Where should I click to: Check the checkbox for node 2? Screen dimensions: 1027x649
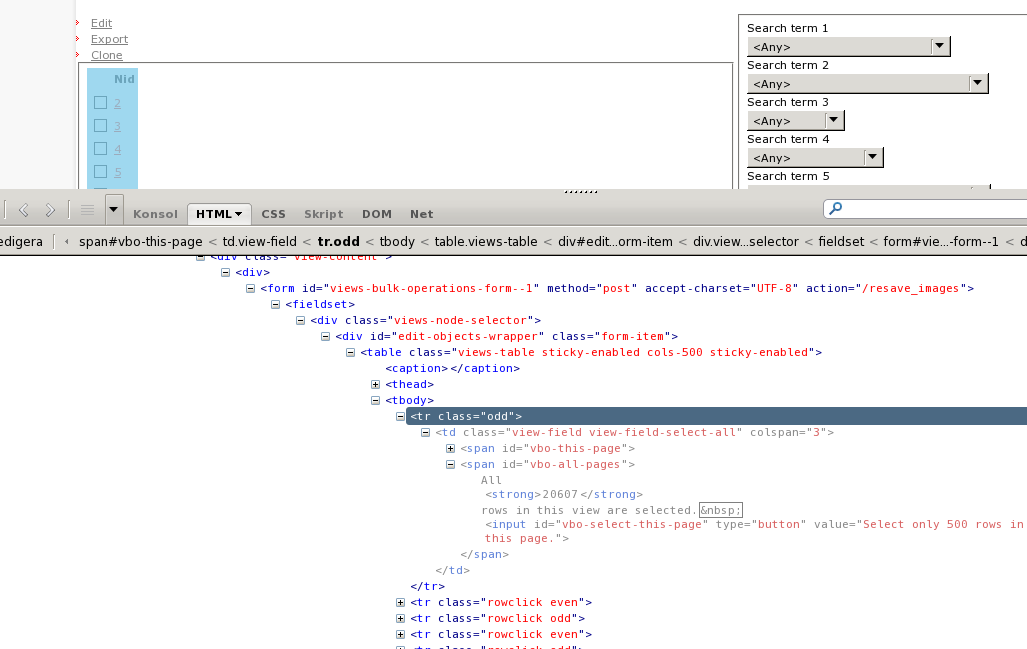100,102
